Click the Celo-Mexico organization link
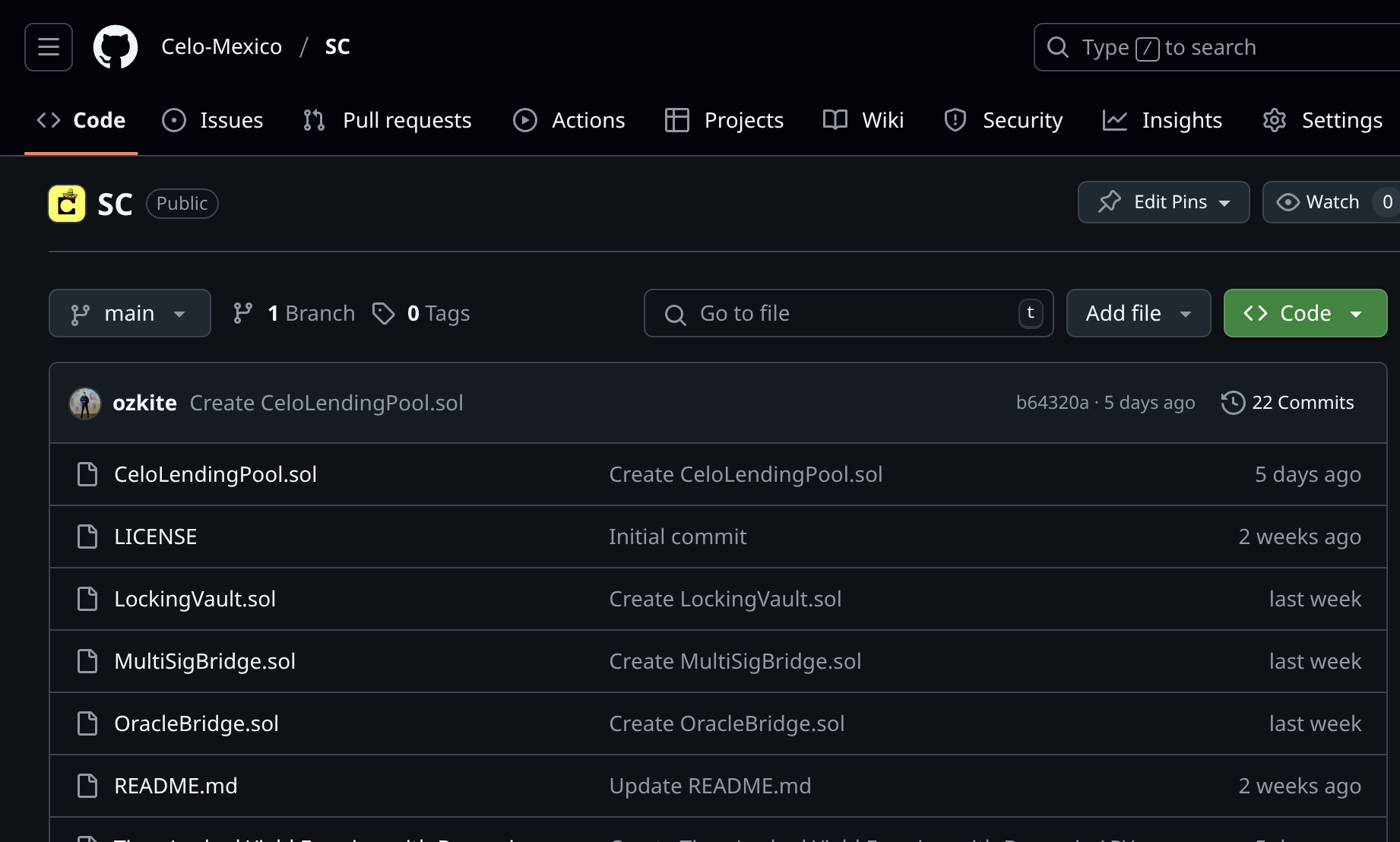 point(221,47)
